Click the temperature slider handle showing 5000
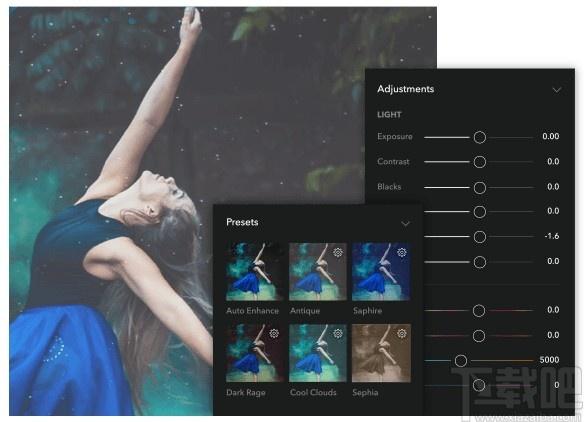The image size is (585, 422). 461,360
